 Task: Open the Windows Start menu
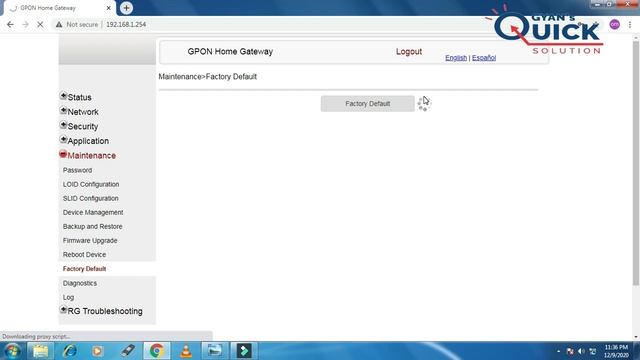pos(12,351)
